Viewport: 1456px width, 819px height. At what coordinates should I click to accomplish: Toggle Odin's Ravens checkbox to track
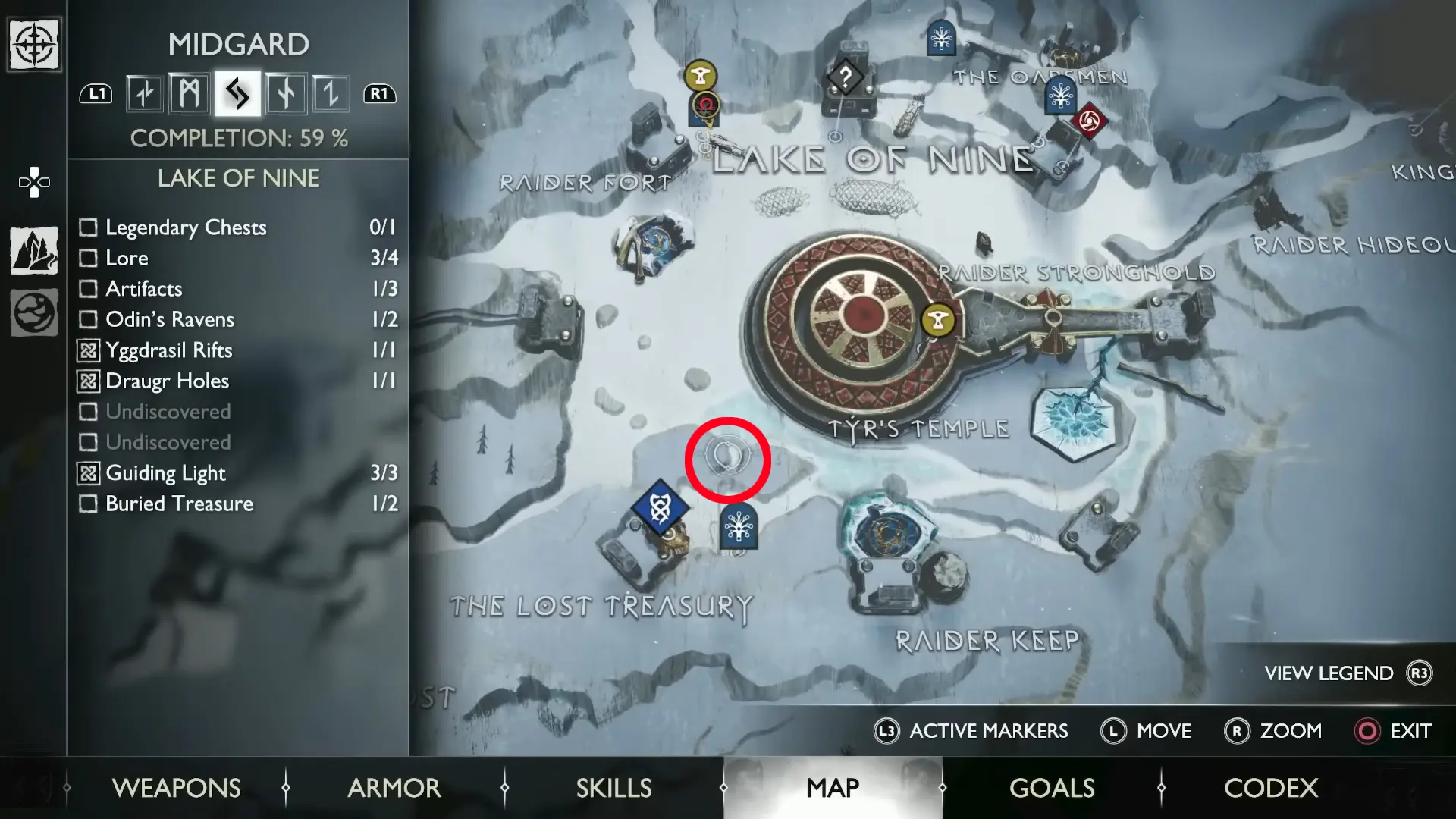(88, 319)
